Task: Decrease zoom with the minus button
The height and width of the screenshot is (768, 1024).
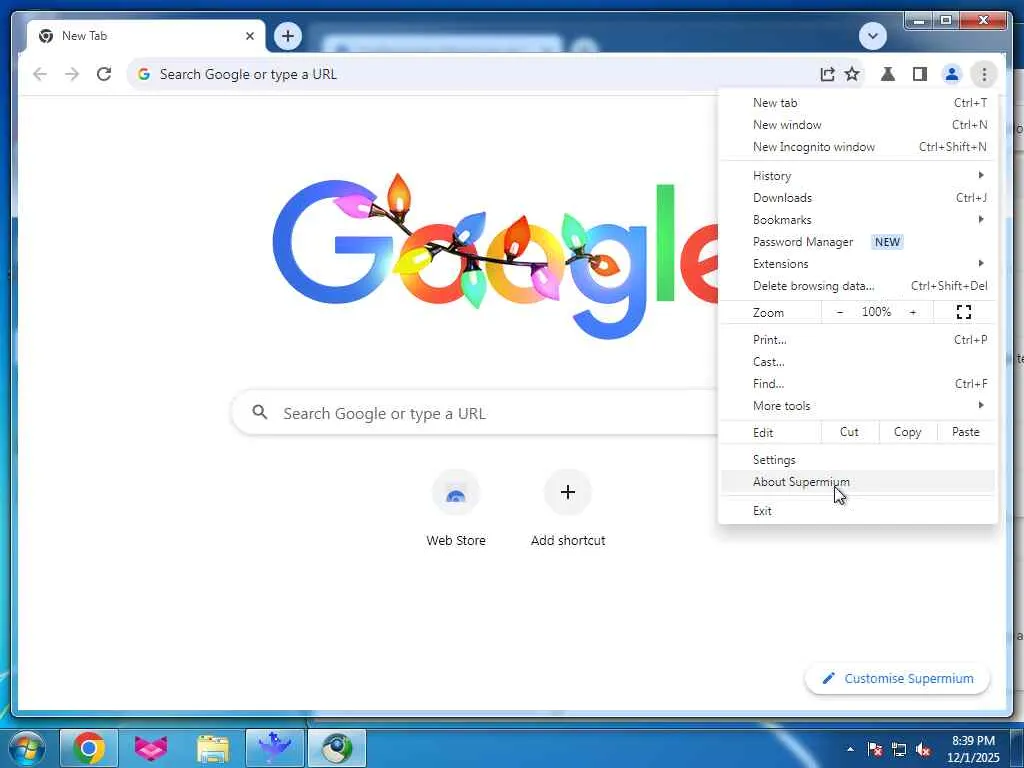Action: tap(840, 312)
